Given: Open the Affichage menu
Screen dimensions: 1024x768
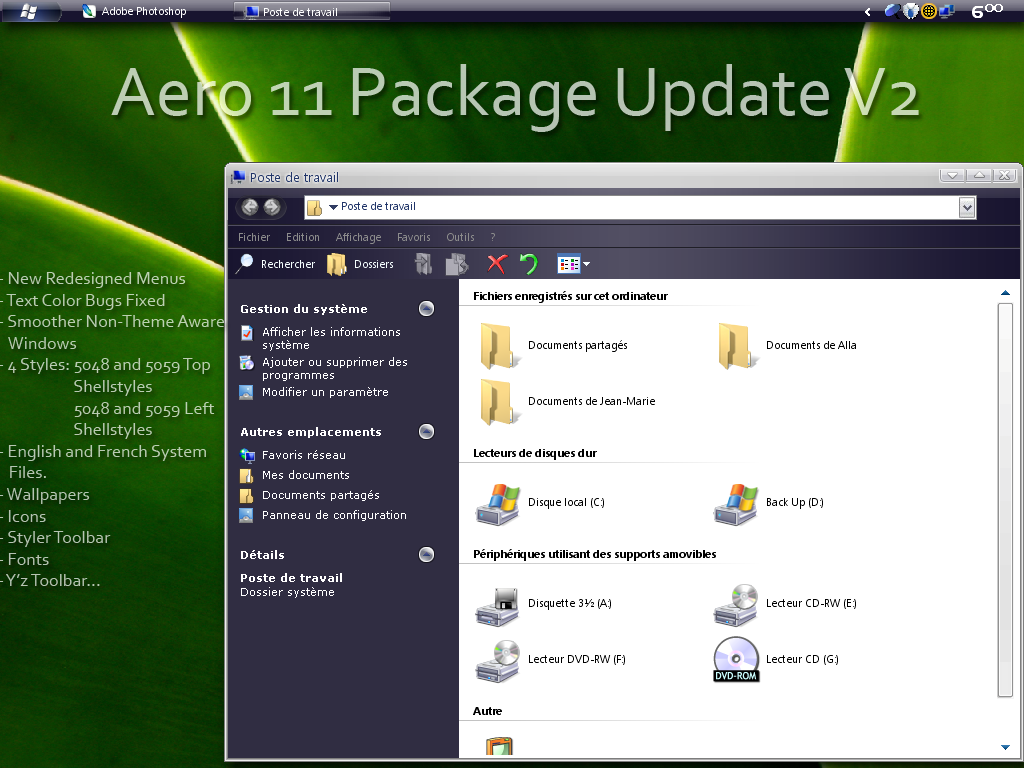Looking at the screenshot, I should [358, 237].
